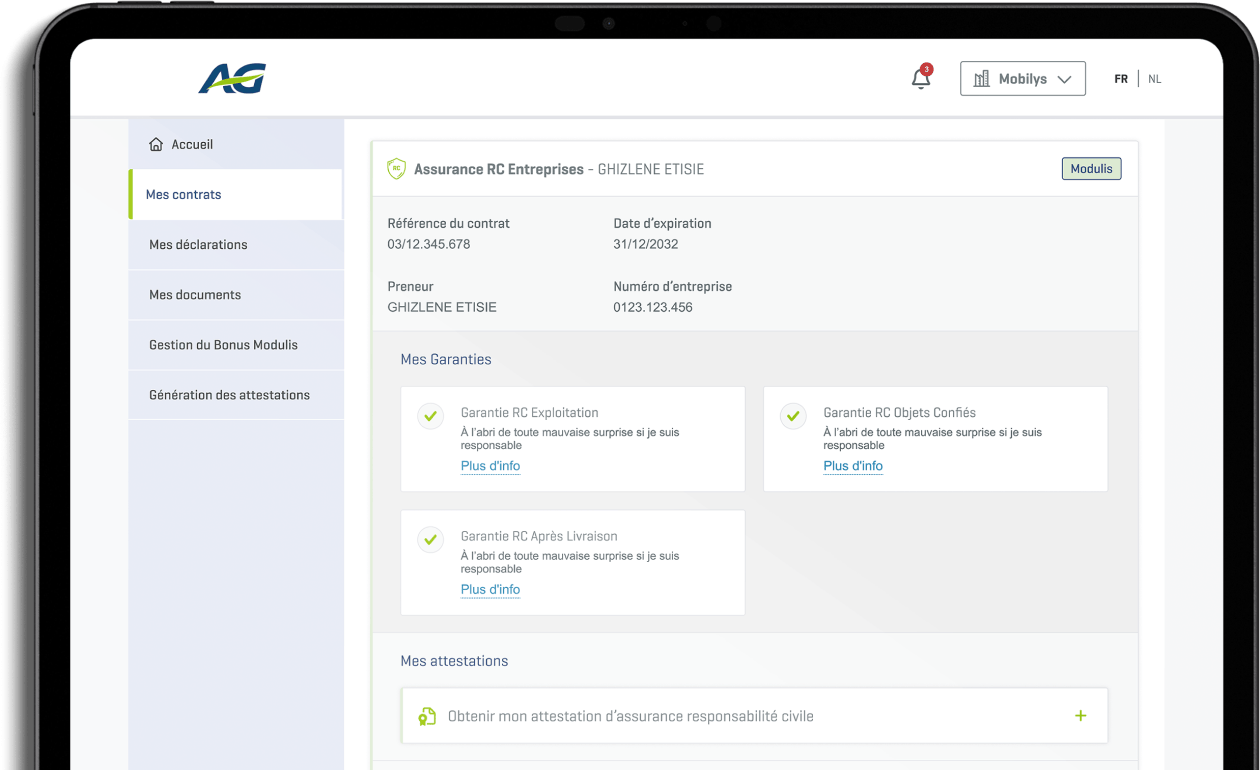Open Mes documents in sidebar
Screen dimensions: 1260x770
[236, 295]
